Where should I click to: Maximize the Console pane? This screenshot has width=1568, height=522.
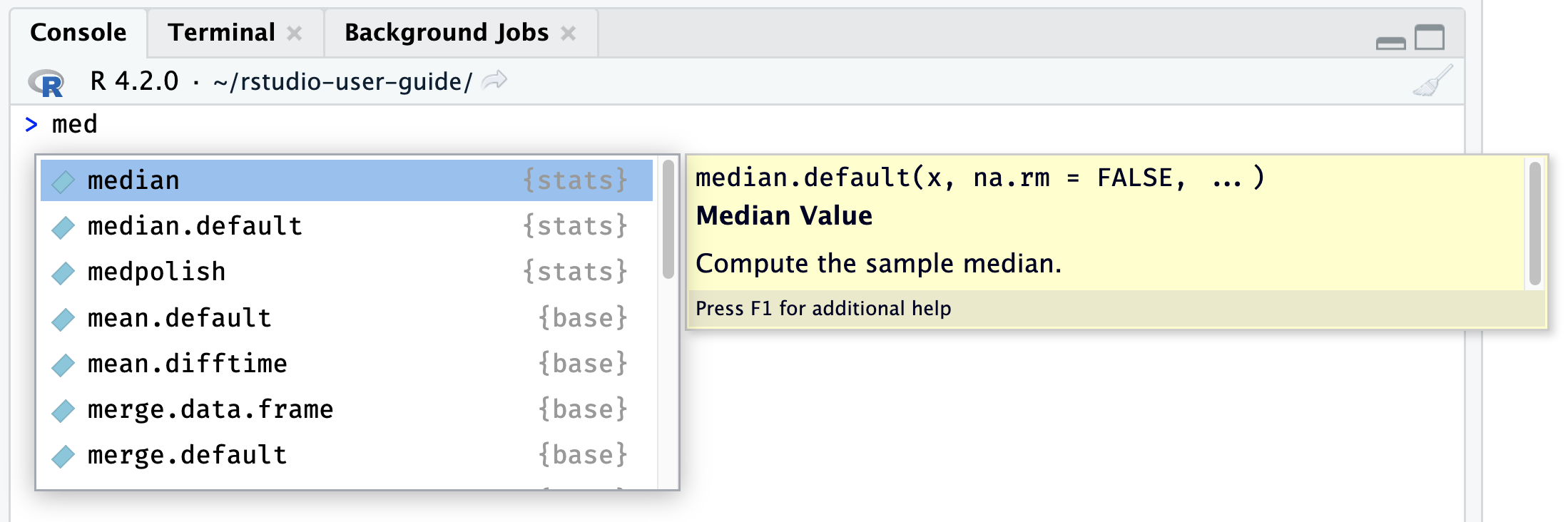[1430, 37]
